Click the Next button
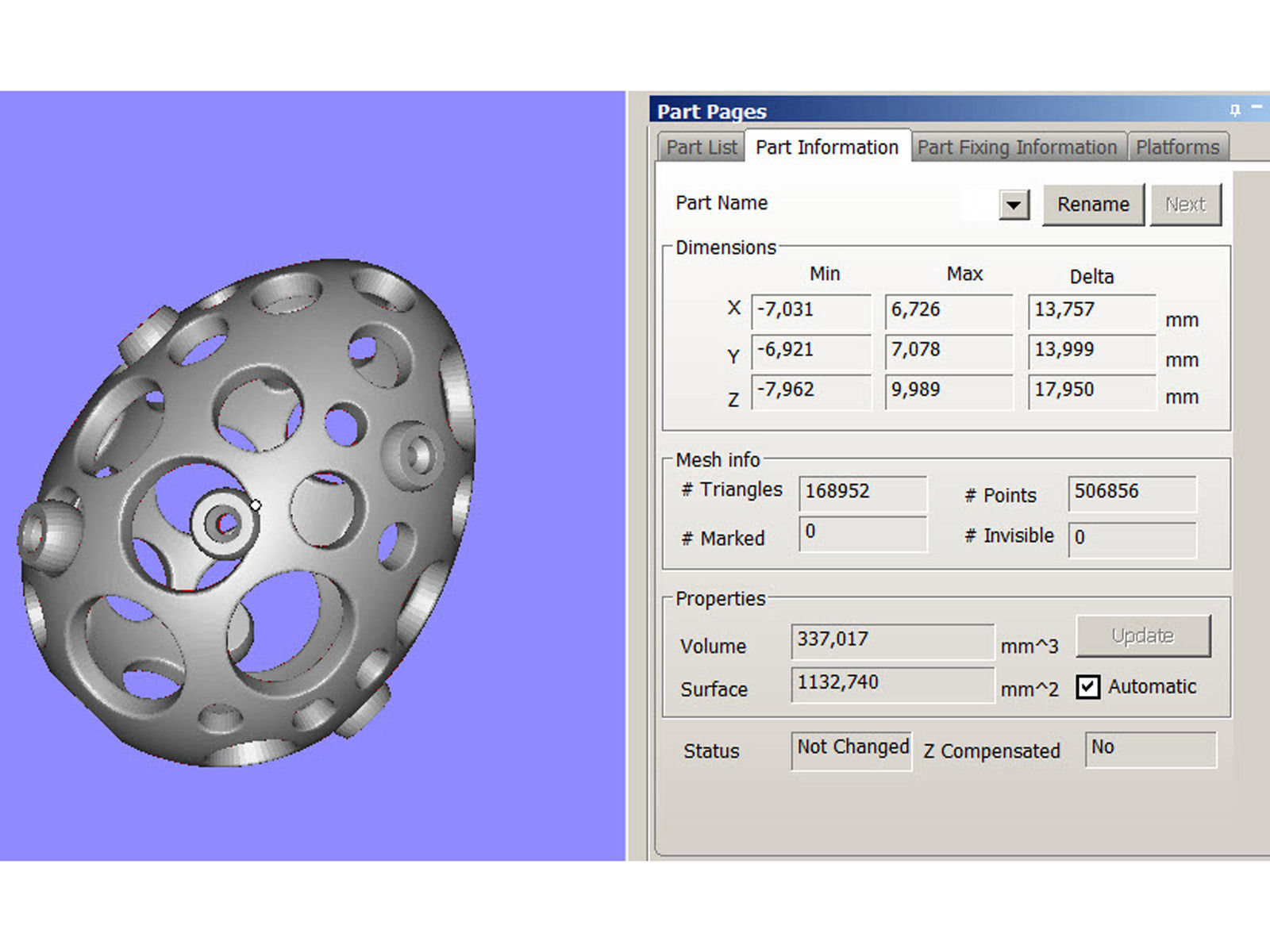The height and width of the screenshot is (952, 1270). click(x=1185, y=205)
